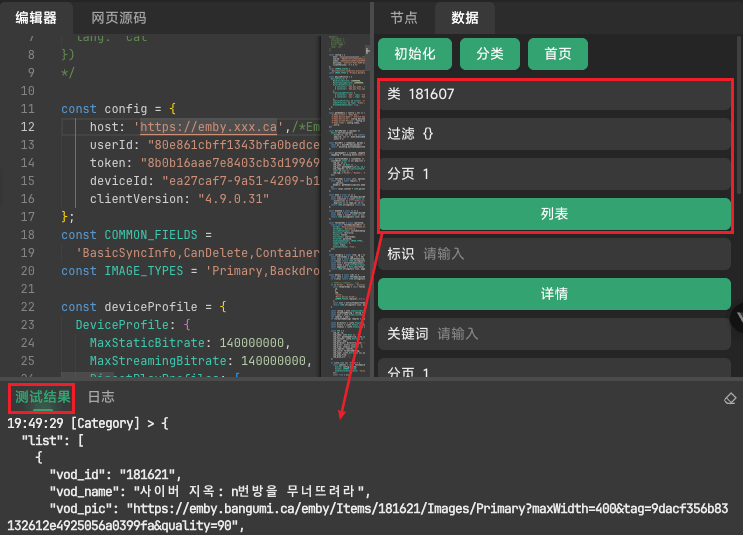
Task: Switch to the 编辑器 tab
Action: (x=36, y=18)
